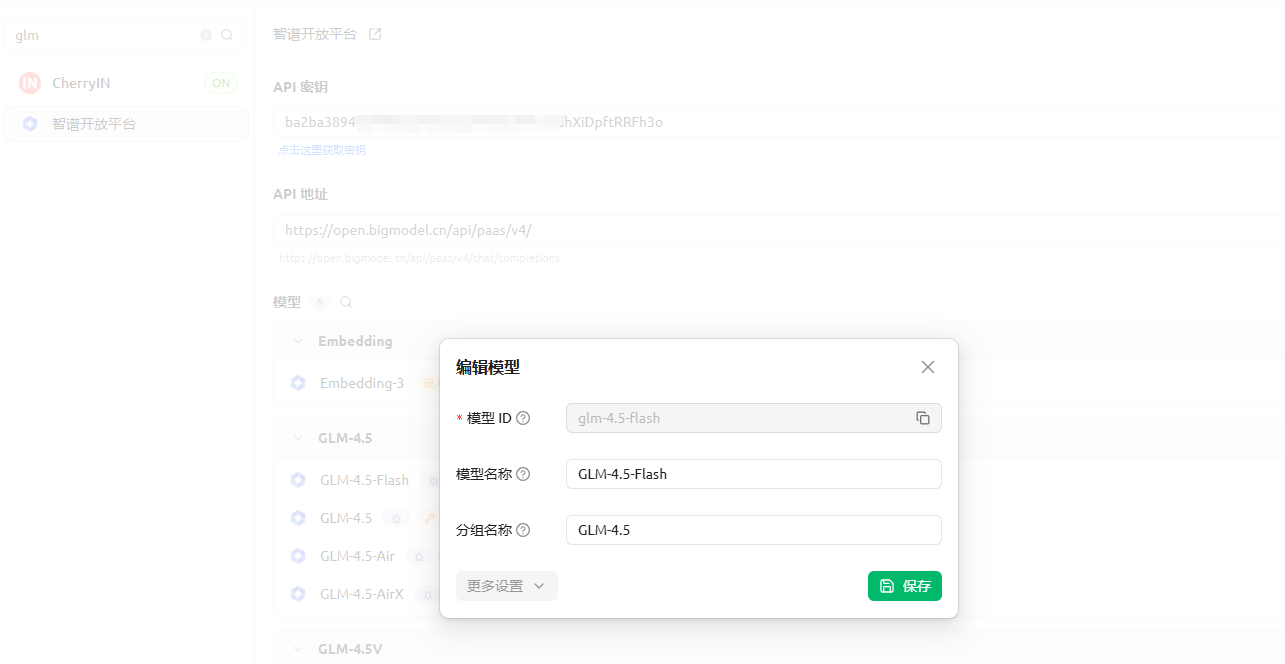Click the model count badge beside 模型
Screen dimensions: 1285x664
(320, 301)
